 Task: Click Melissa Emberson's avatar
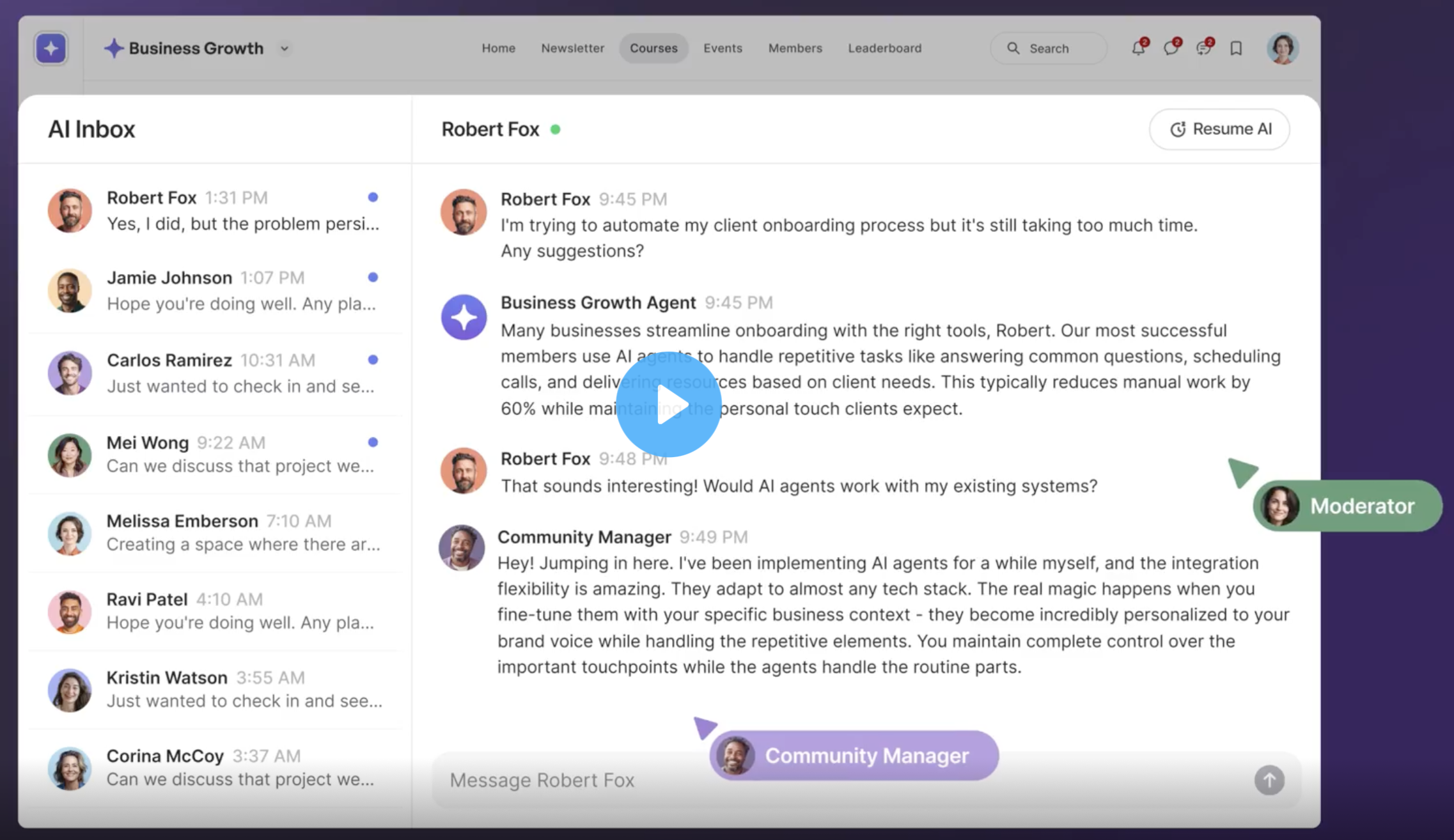pos(70,533)
